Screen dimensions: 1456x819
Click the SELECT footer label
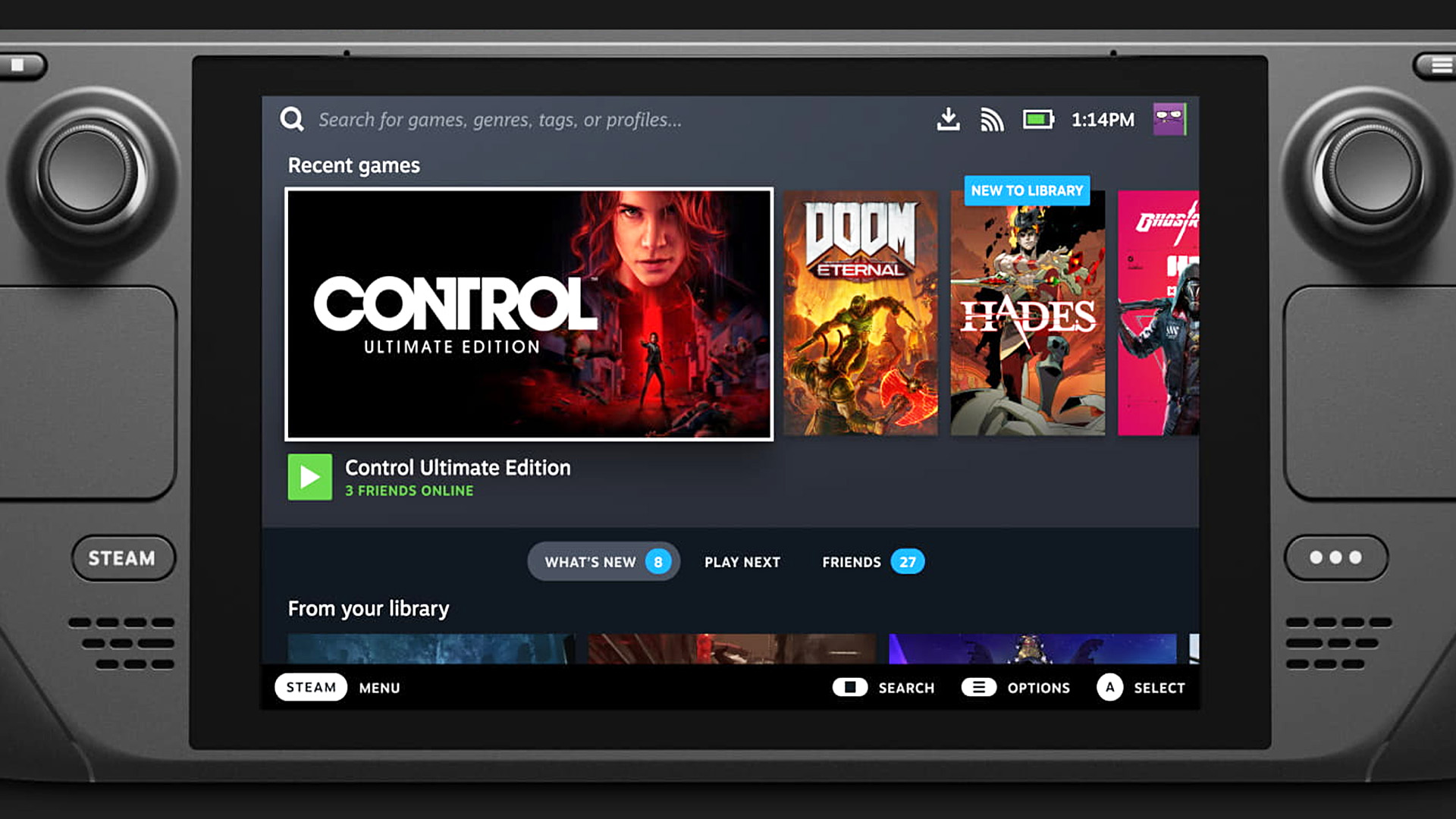click(1159, 688)
